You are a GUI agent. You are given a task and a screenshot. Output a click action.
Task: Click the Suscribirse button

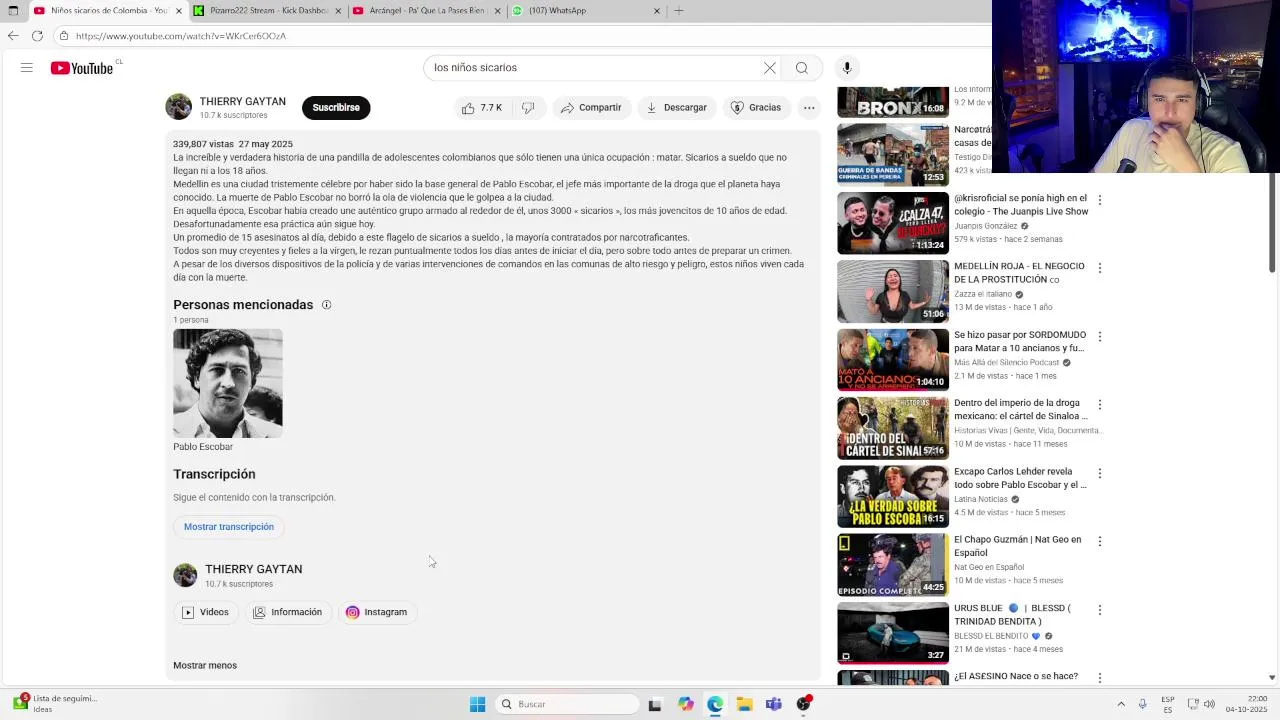[336, 108]
